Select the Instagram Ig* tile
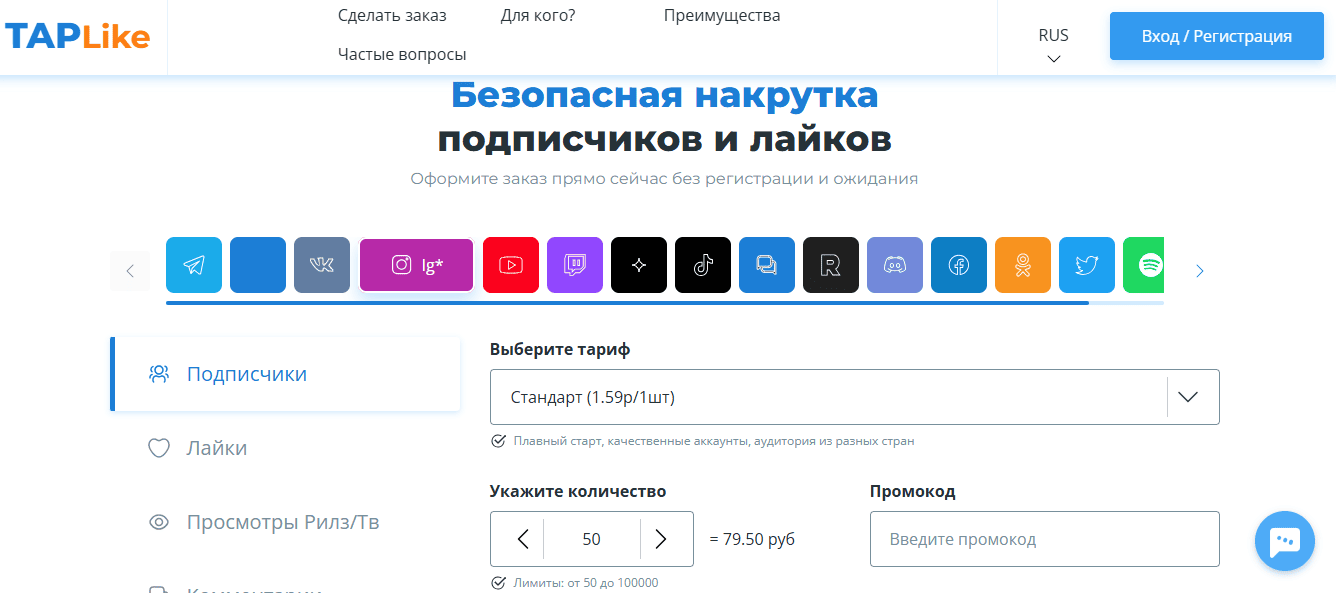1336x593 pixels. [x=416, y=265]
